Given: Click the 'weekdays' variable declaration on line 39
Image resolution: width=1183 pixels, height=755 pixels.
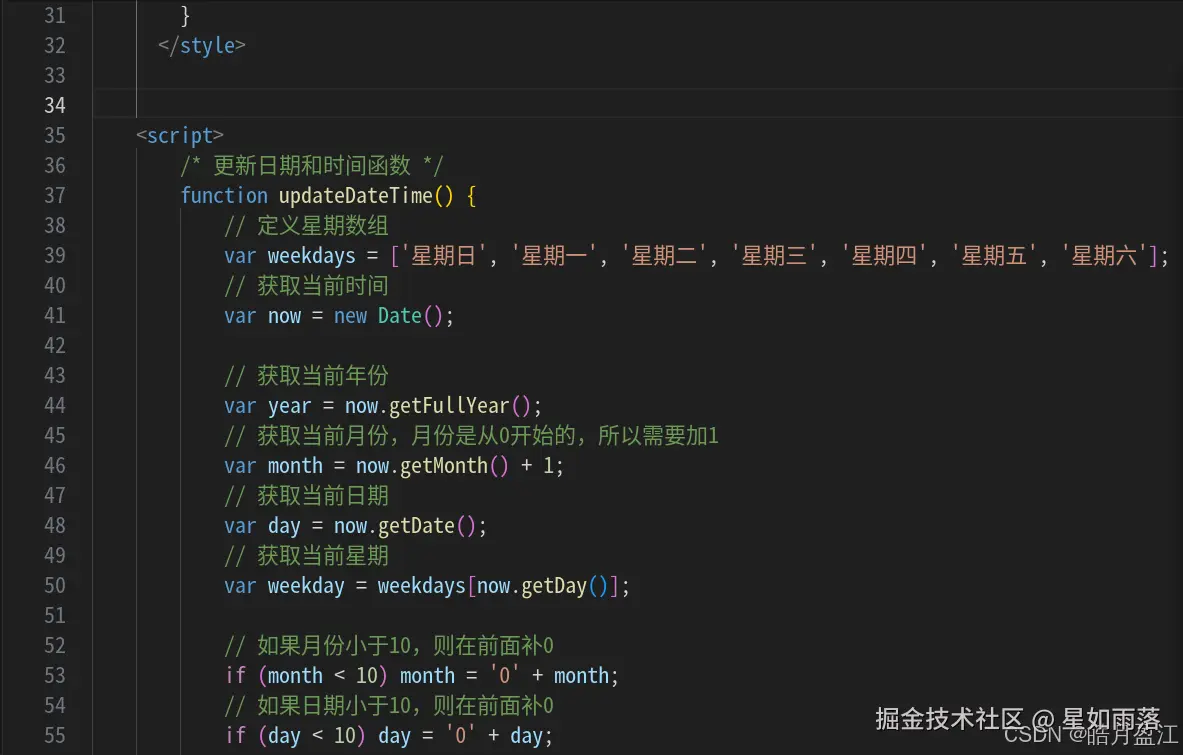Looking at the screenshot, I should point(312,256).
